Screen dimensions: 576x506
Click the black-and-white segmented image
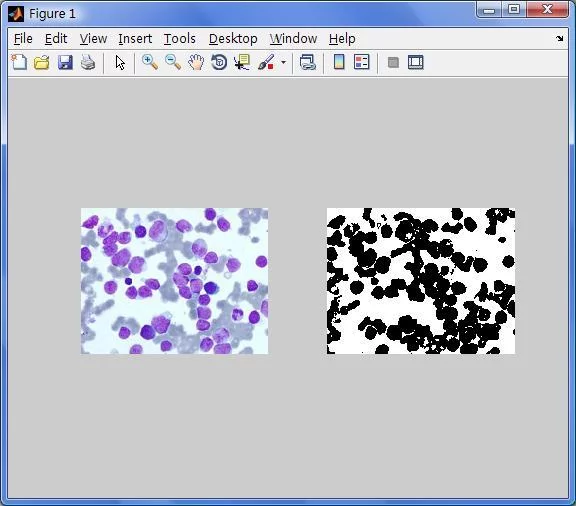click(x=421, y=281)
